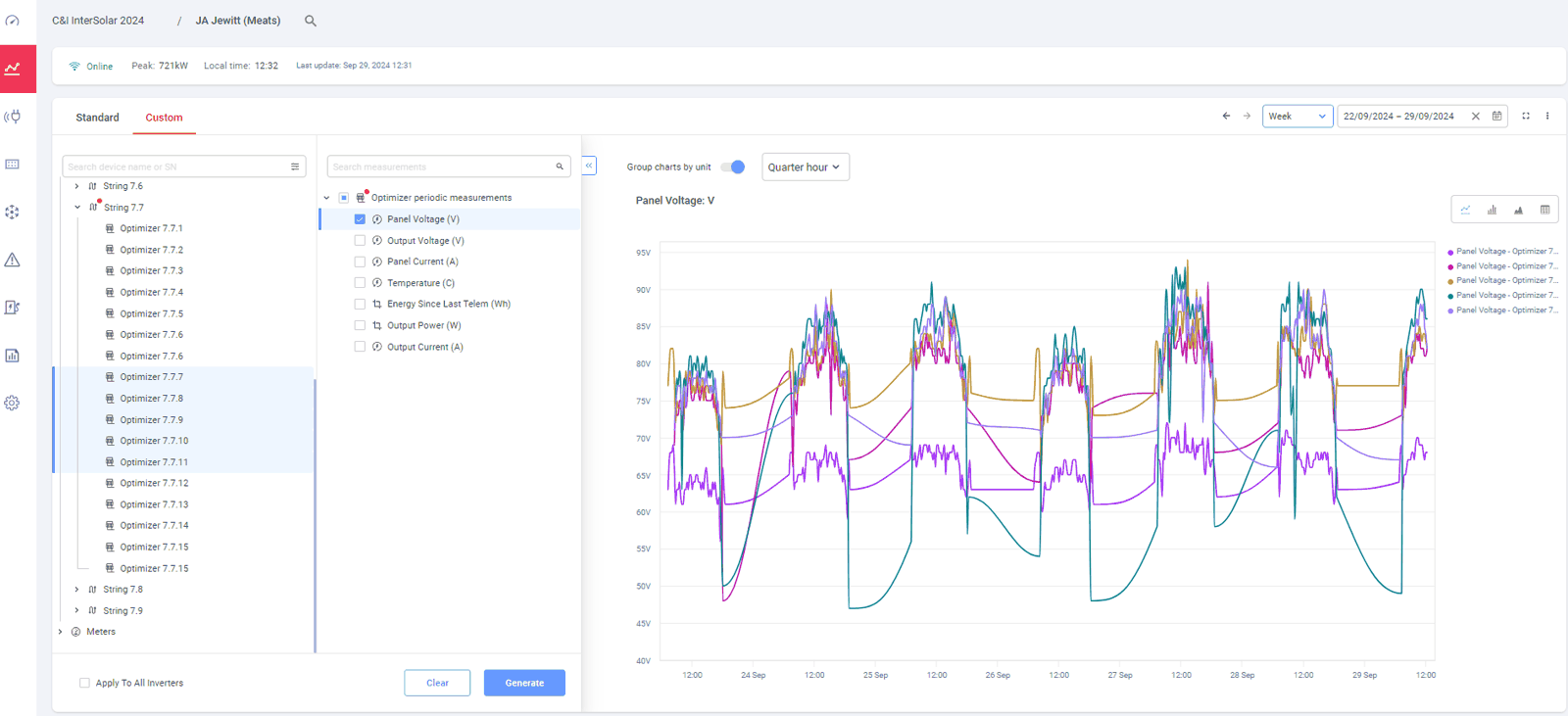The height and width of the screenshot is (716, 1568).
Task: Switch to area chart view
Action: tap(1518, 210)
